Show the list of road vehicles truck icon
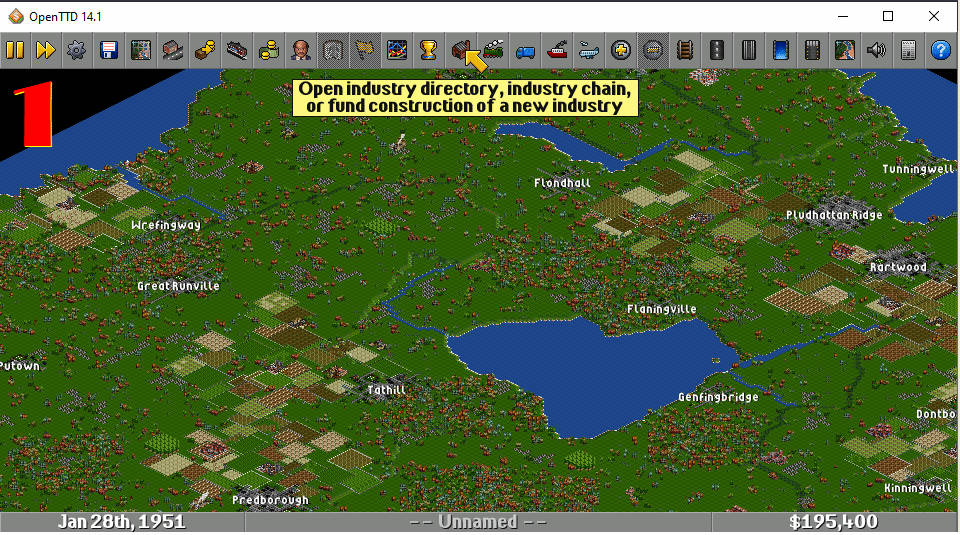The width and height of the screenshot is (960, 535). (525, 50)
